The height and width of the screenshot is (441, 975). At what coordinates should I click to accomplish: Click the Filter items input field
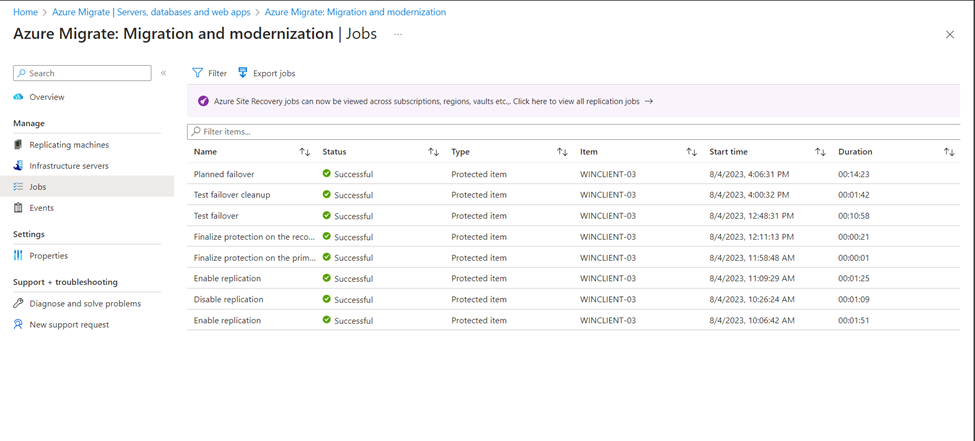tap(573, 132)
